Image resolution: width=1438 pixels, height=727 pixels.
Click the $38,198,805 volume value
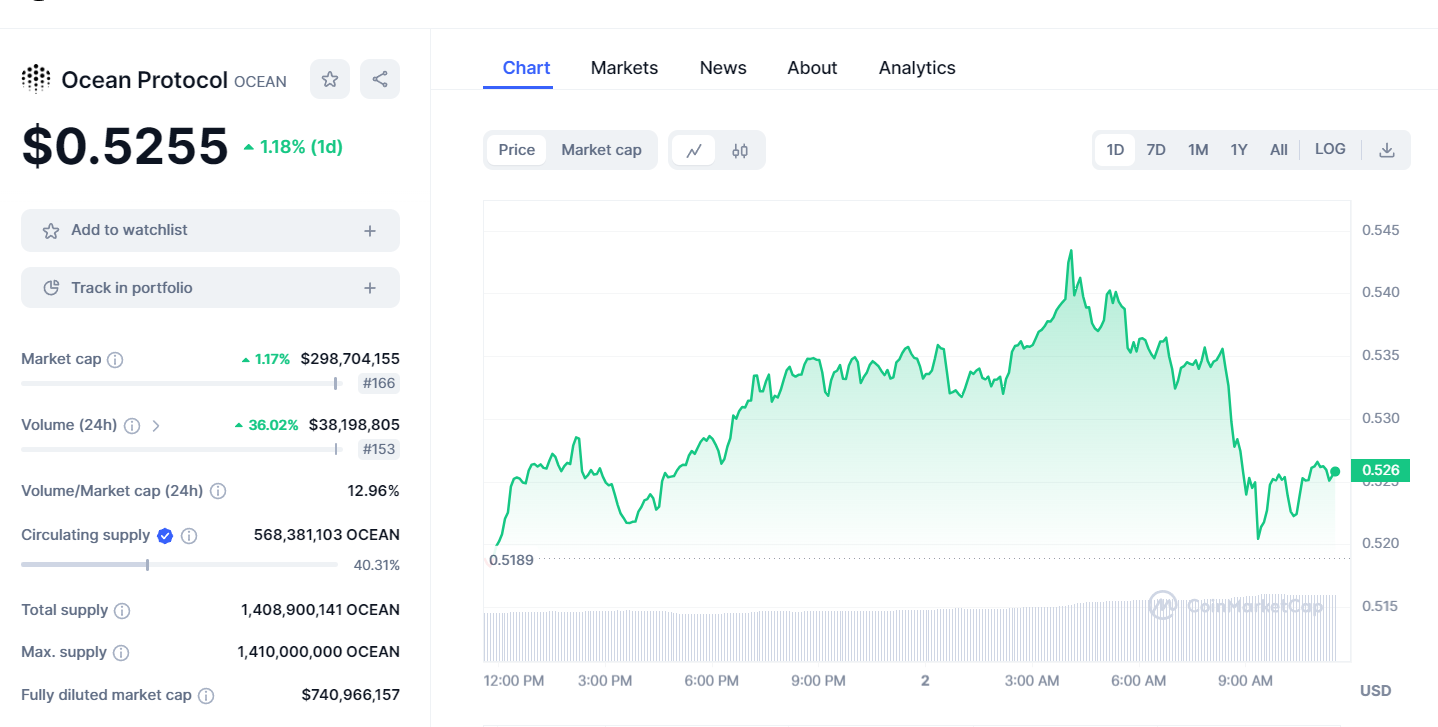[354, 425]
